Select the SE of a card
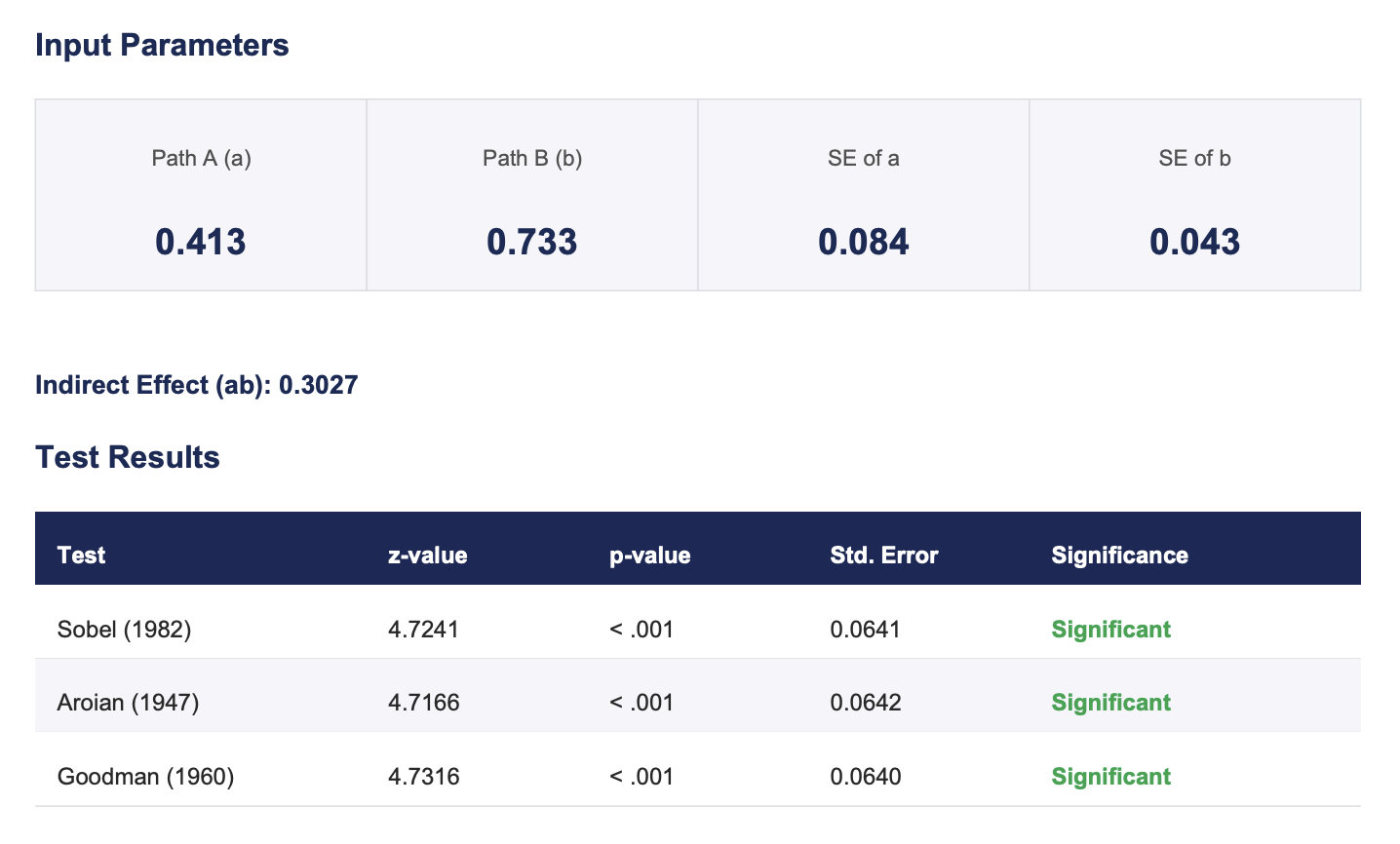 coord(863,195)
